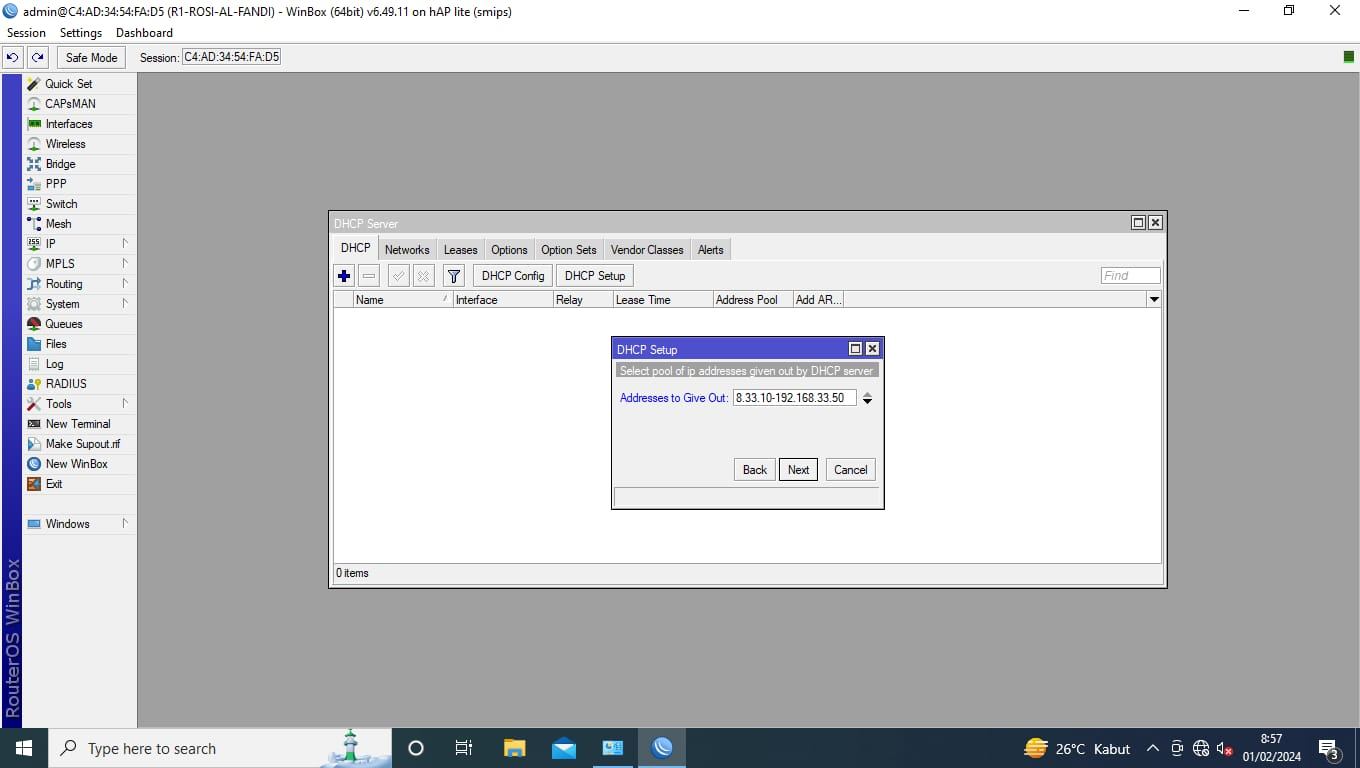The image size is (1360, 768).
Task: Open Task View on the taskbar
Action: (x=464, y=748)
